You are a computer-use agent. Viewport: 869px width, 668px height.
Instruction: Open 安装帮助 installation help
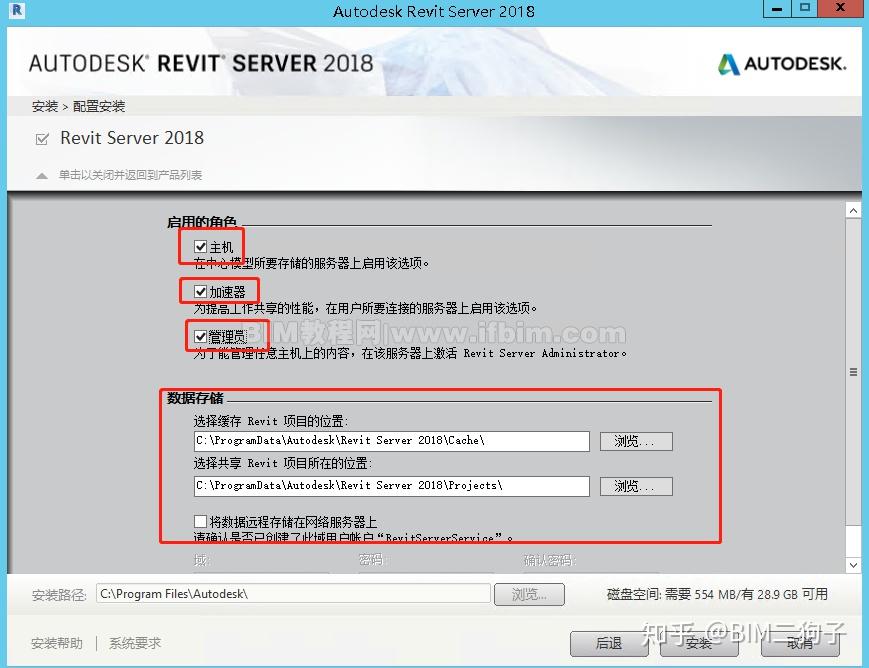56,645
